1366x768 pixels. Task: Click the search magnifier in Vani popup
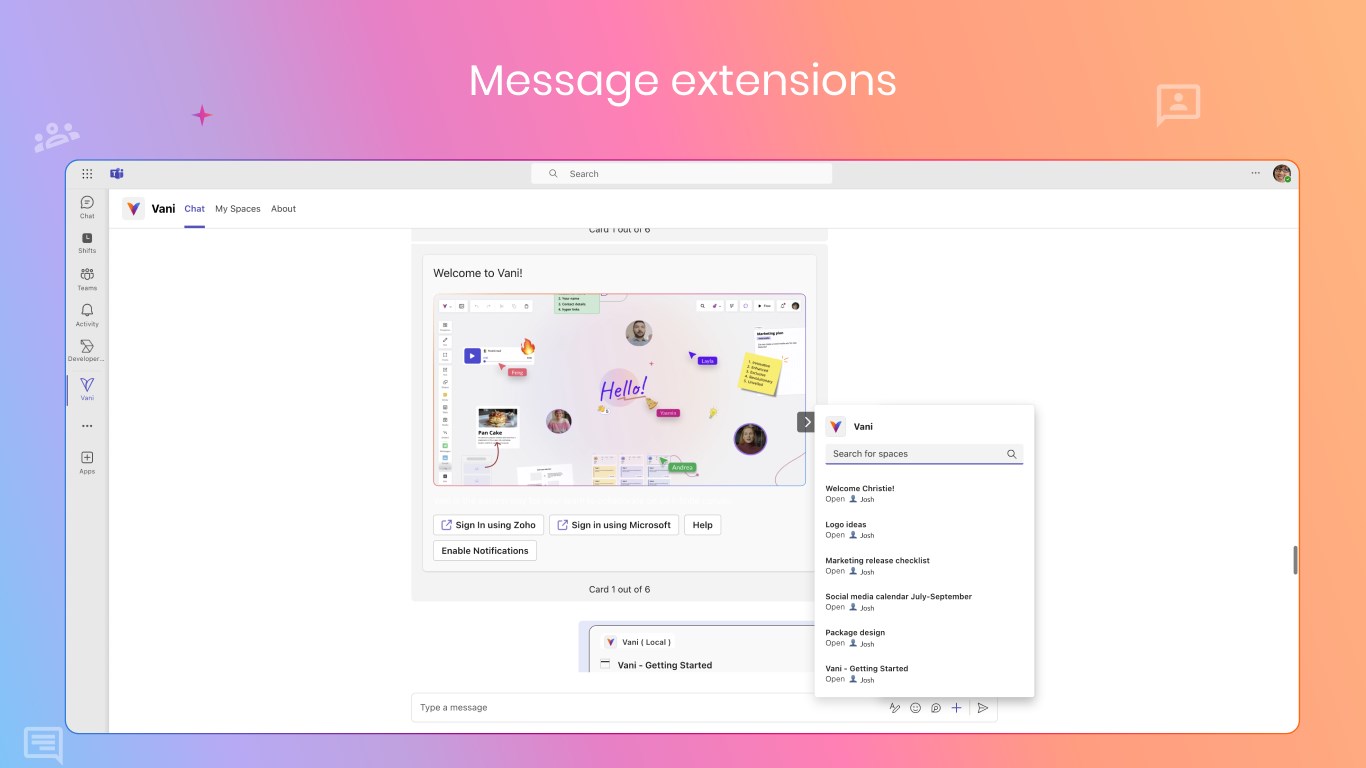1011,454
